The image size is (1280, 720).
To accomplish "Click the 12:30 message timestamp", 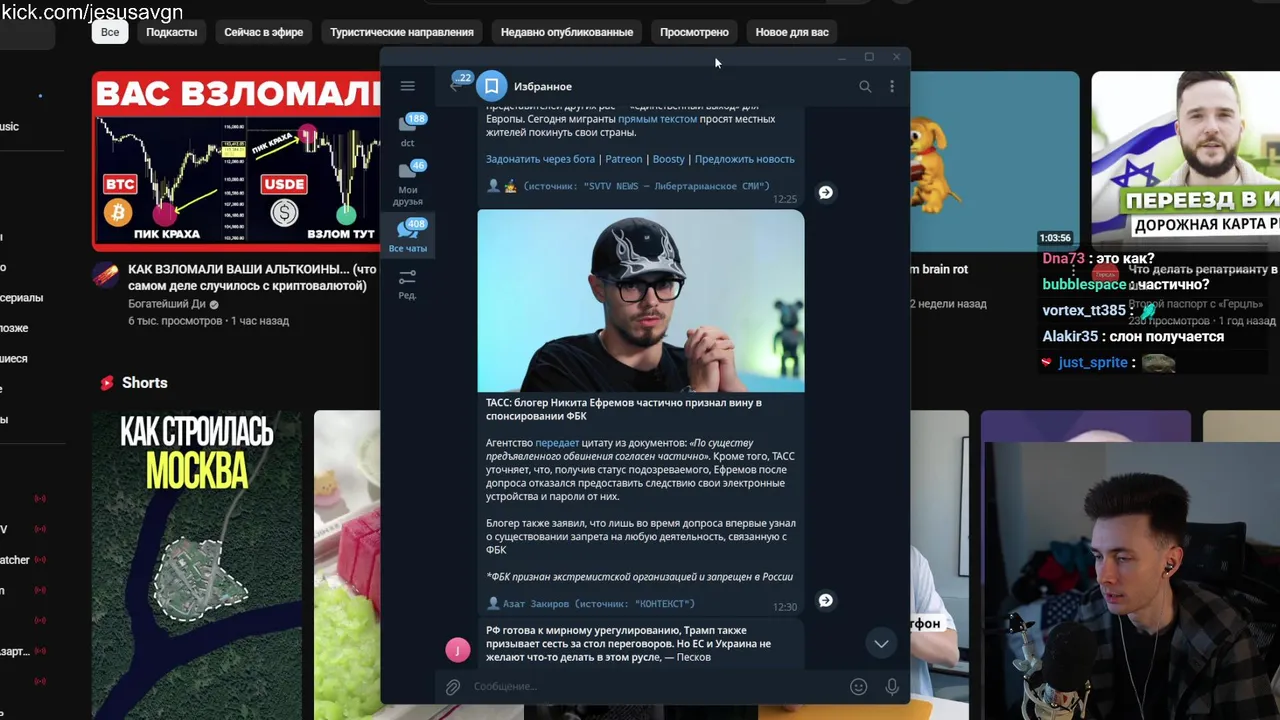I will point(785,607).
